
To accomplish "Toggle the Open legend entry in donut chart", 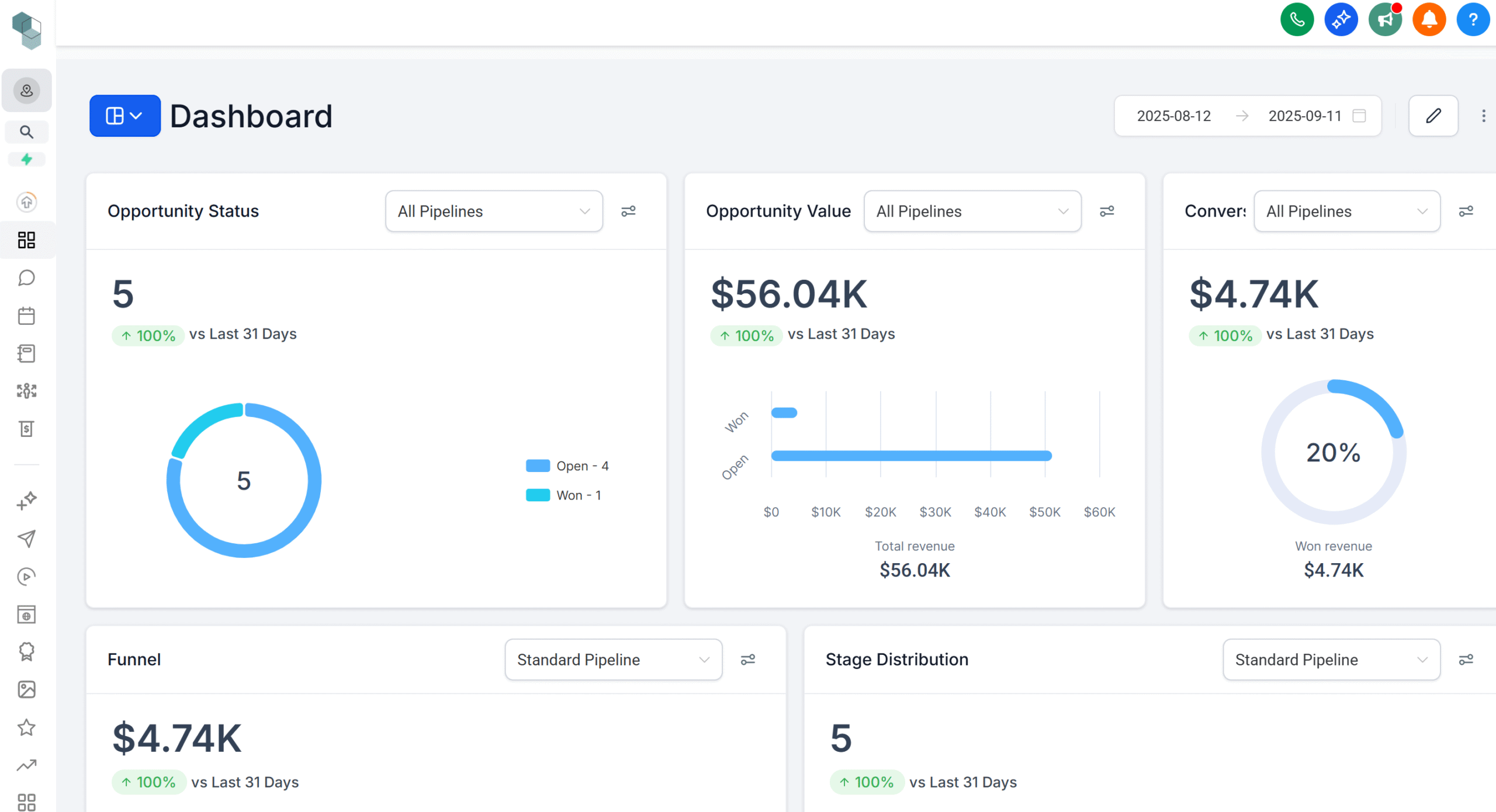I will click(568, 466).
